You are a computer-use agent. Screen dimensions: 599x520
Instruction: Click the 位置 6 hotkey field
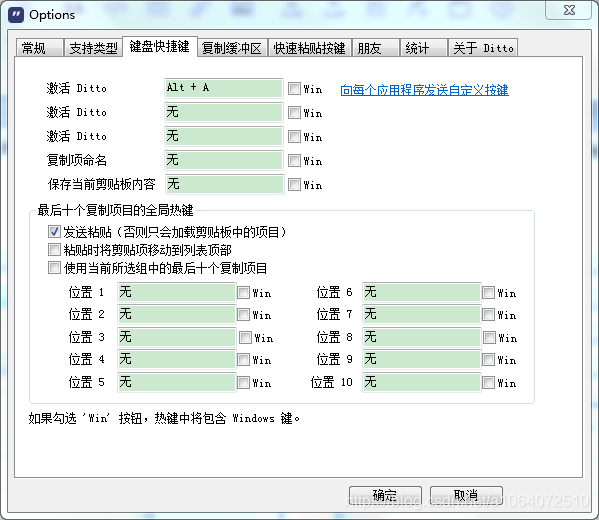[x=421, y=293]
